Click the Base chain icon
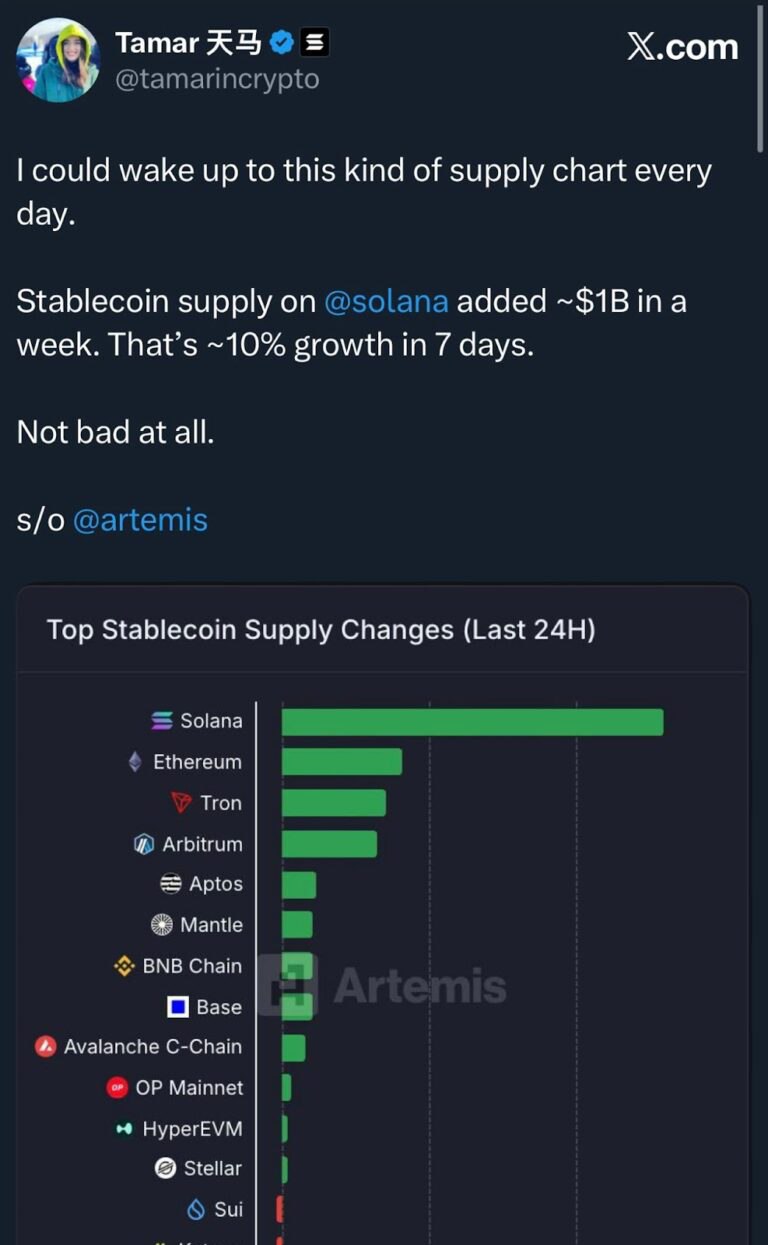 coord(178,1007)
